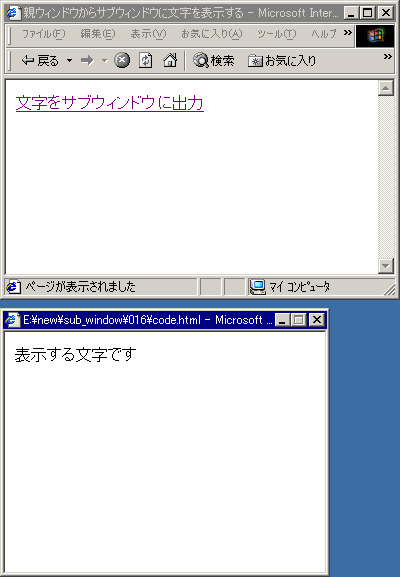Expand the menu bar overflow chevron
The width and height of the screenshot is (400, 577).
point(348,32)
